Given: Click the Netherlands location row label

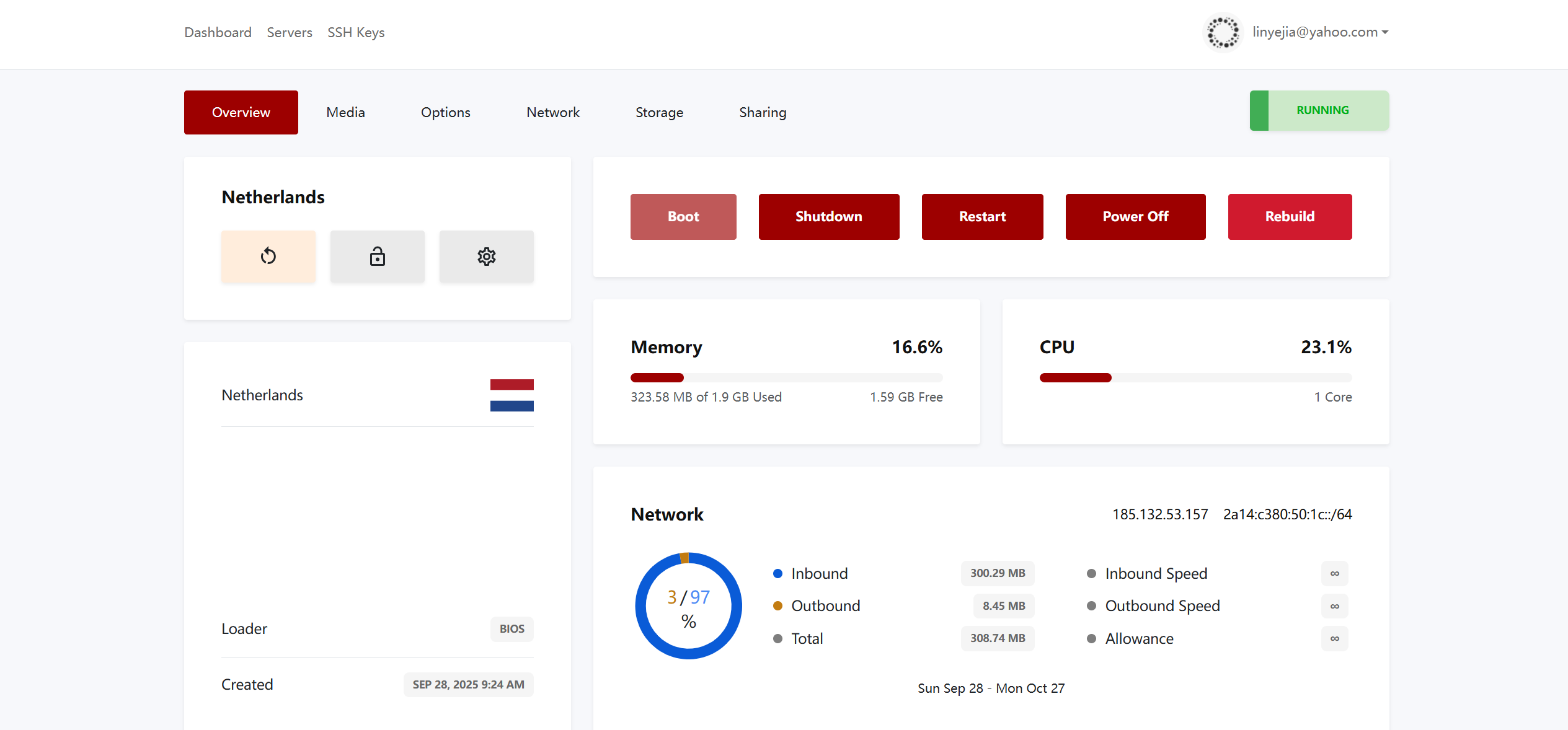Looking at the screenshot, I should [x=262, y=395].
